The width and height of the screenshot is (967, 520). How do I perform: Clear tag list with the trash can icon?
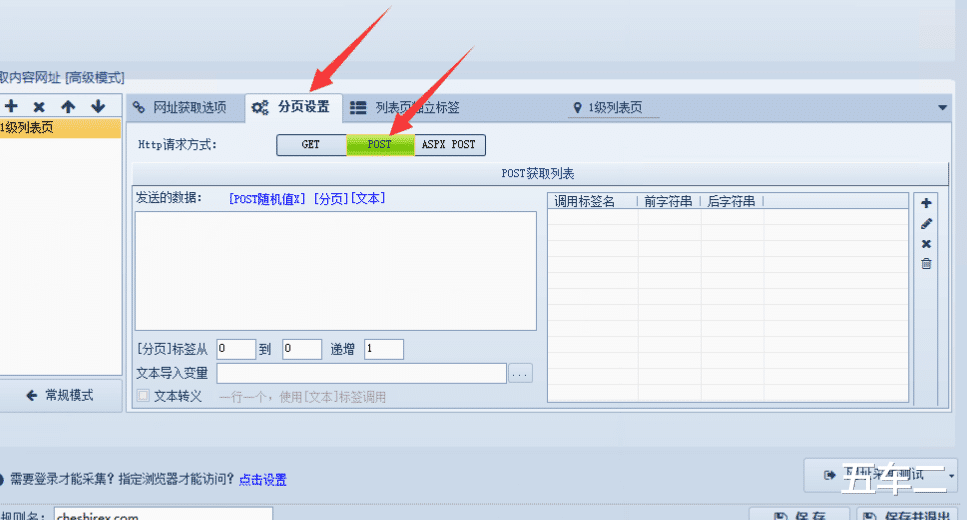926,263
